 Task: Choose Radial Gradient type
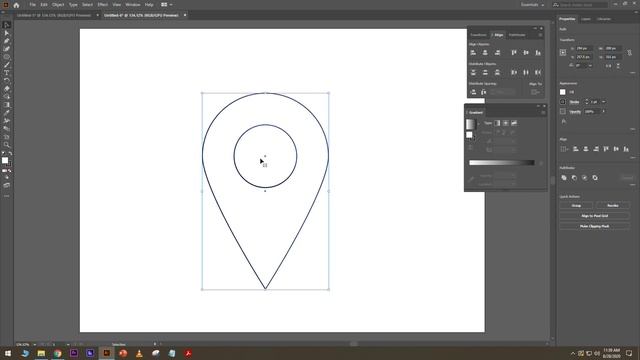coord(505,123)
